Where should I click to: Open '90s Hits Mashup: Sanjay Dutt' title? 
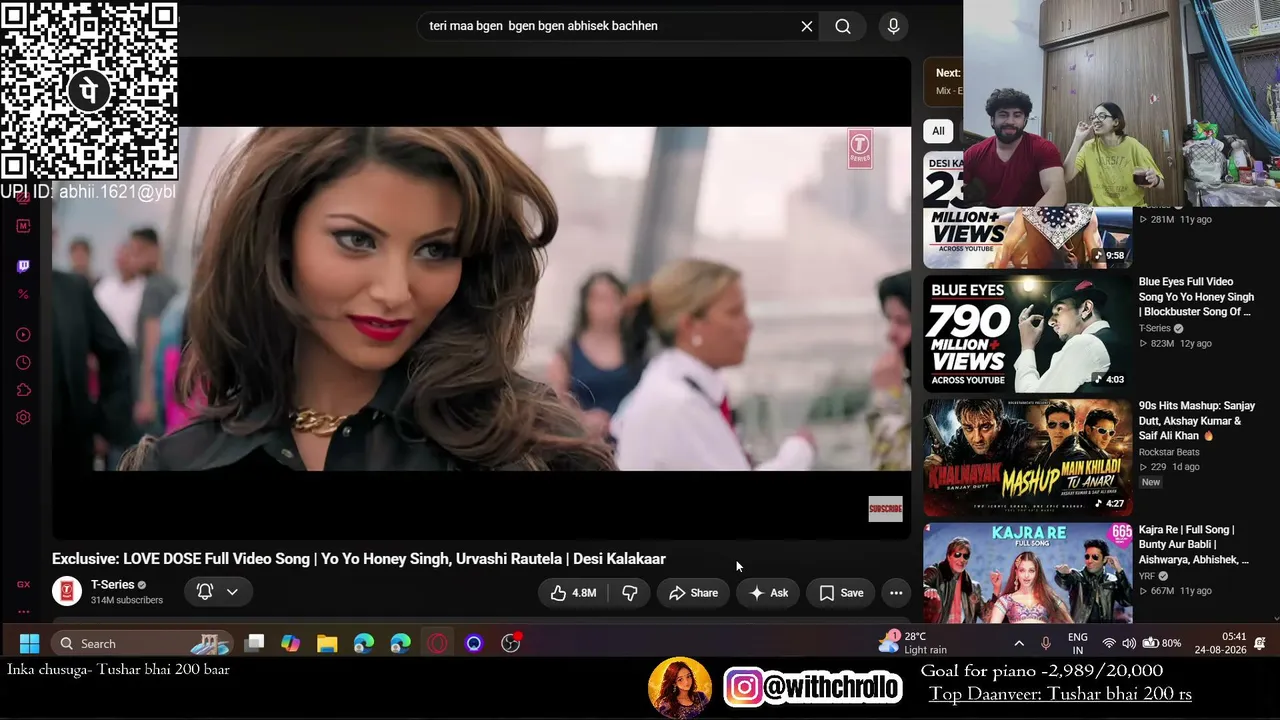1196,421
